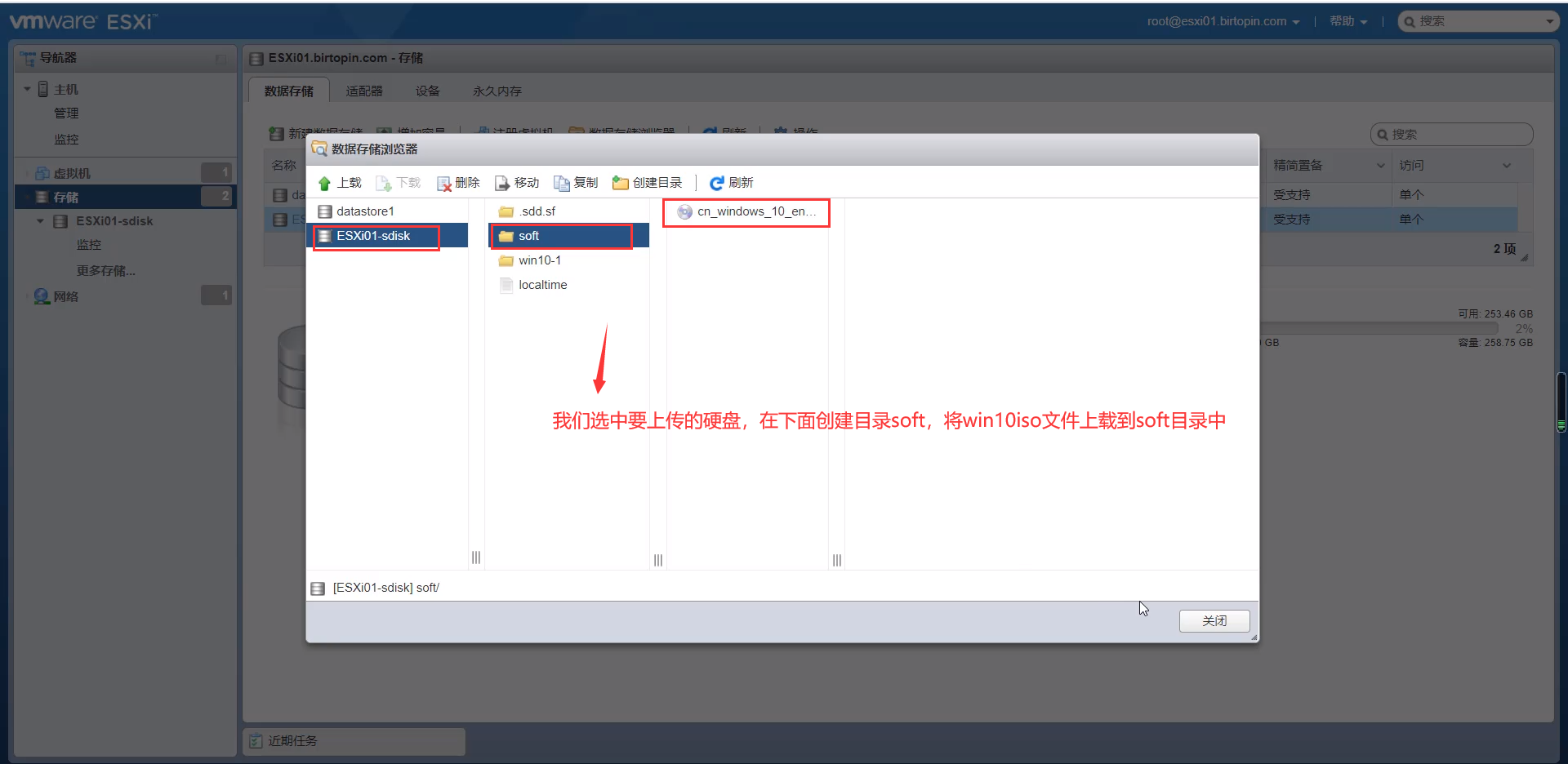
Task: Click the localtime file name
Action: [542, 285]
